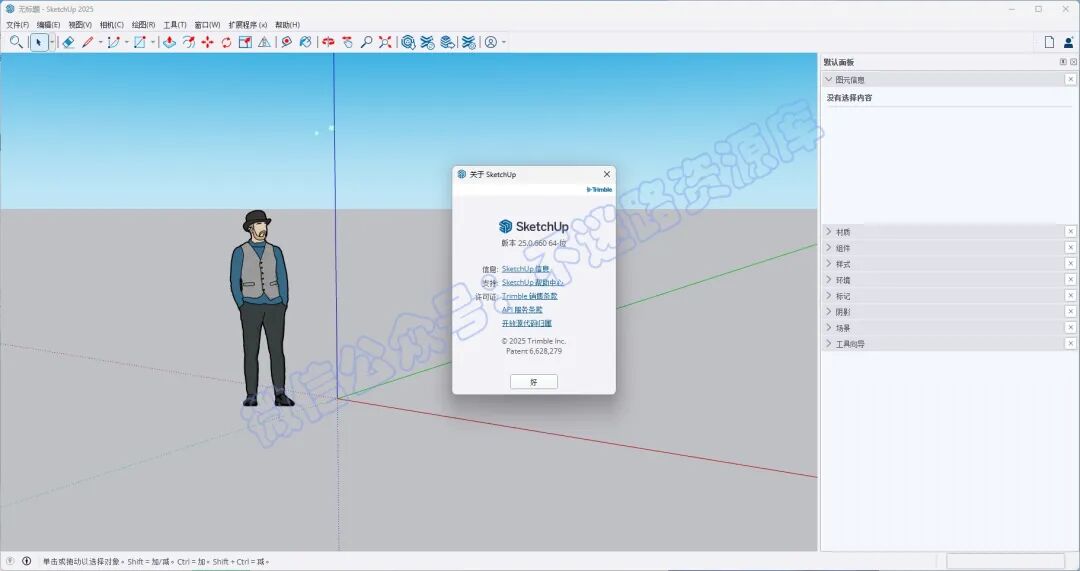Select the Rectangle shape tool
The height and width of the screenshot is (571, 1080).
(140, 42)
